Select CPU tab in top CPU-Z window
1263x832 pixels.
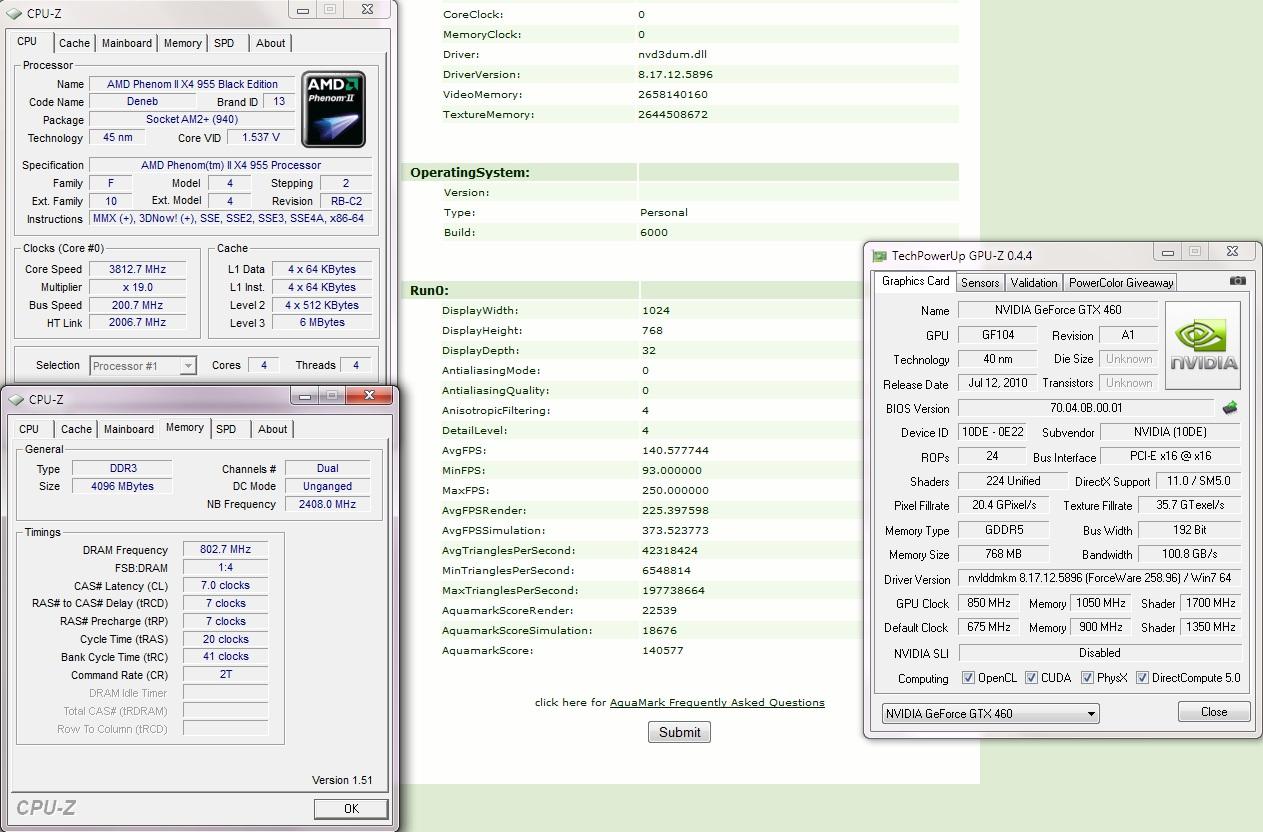pos(28,41)
